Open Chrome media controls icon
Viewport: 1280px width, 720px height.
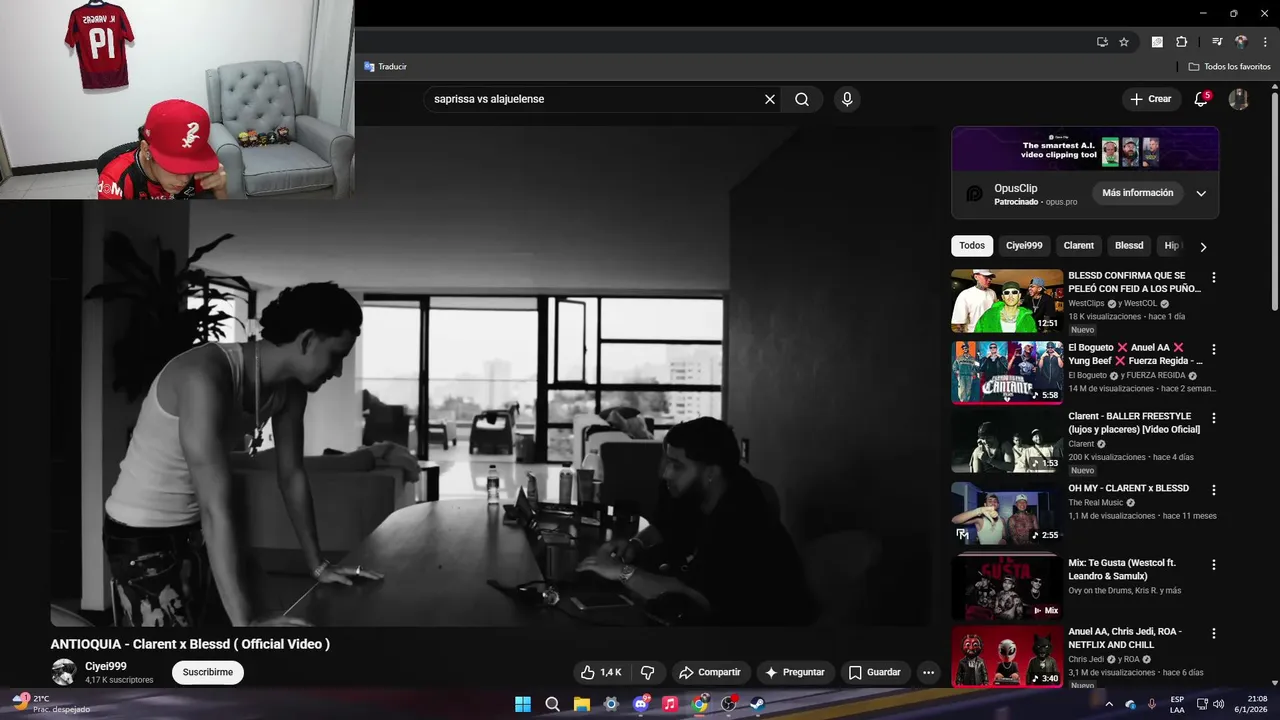pos(1217,42)
